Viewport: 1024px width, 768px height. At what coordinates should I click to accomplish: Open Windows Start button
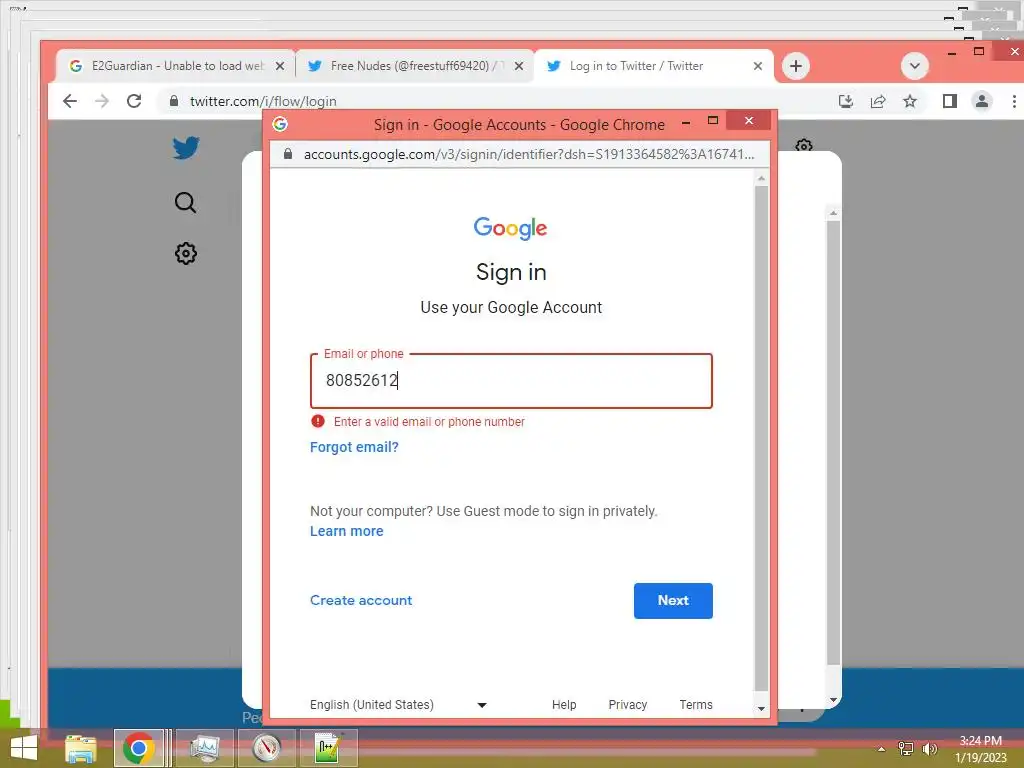[x=24, y=748]
